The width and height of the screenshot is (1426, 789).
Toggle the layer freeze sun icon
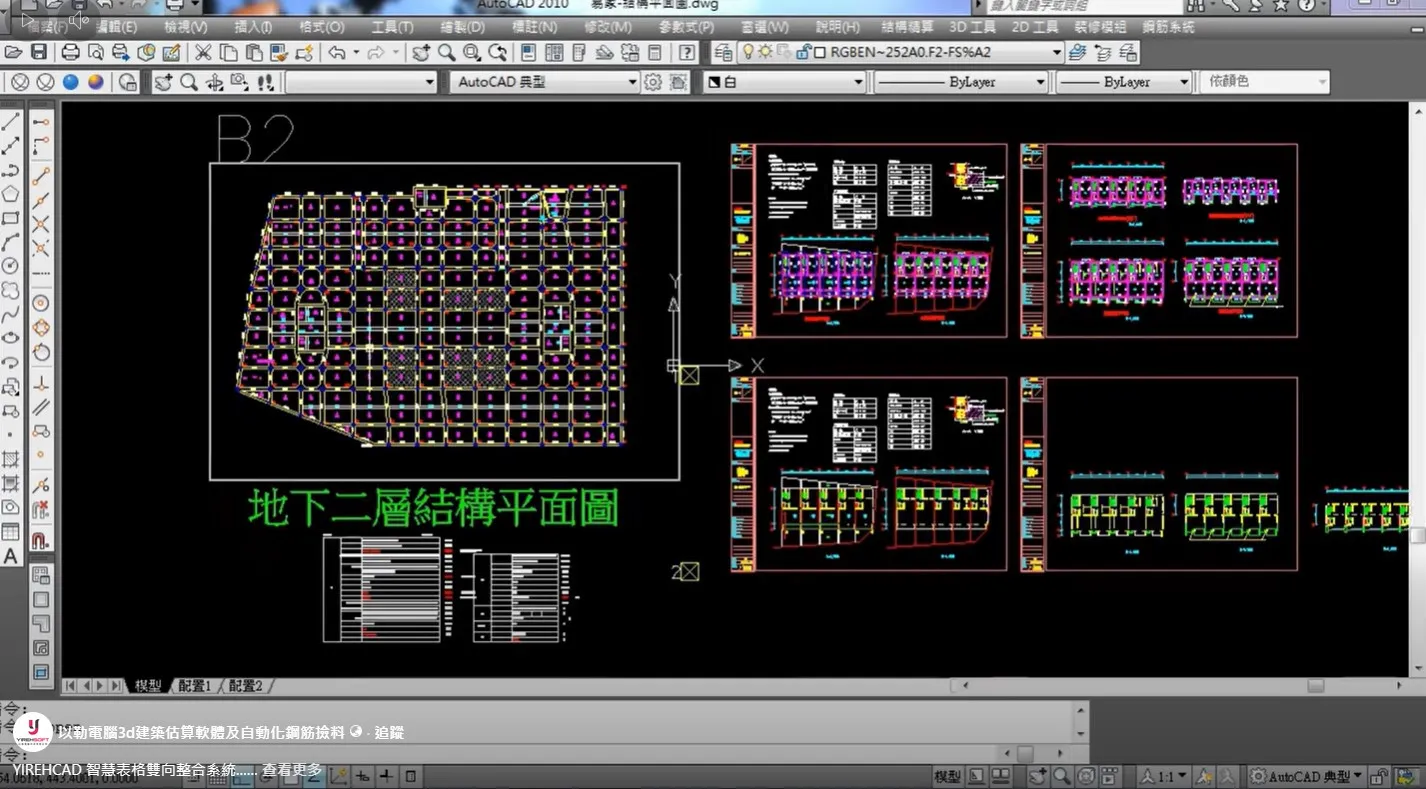pos(765,52)
